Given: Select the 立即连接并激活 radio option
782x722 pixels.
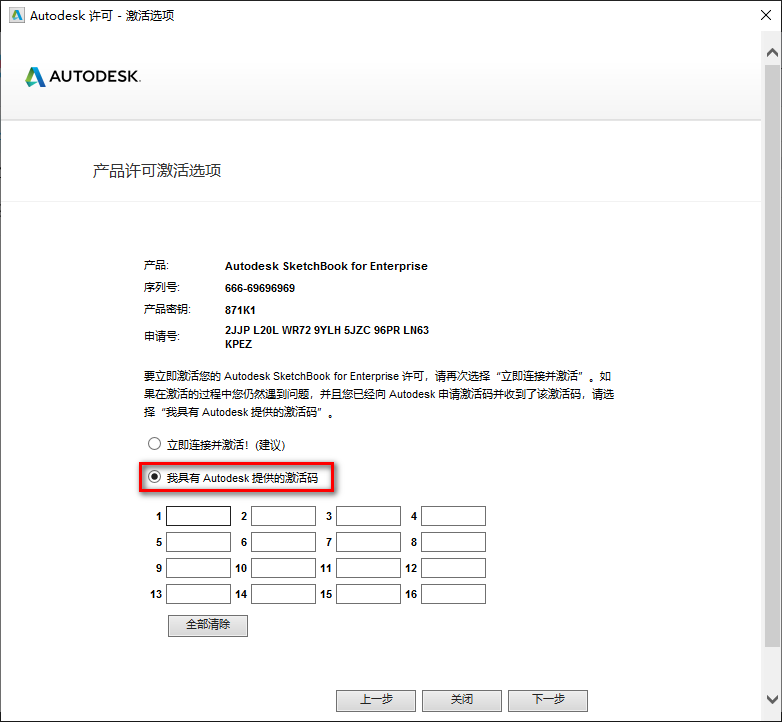Looking at the screenshot, I should click(154, 444).
